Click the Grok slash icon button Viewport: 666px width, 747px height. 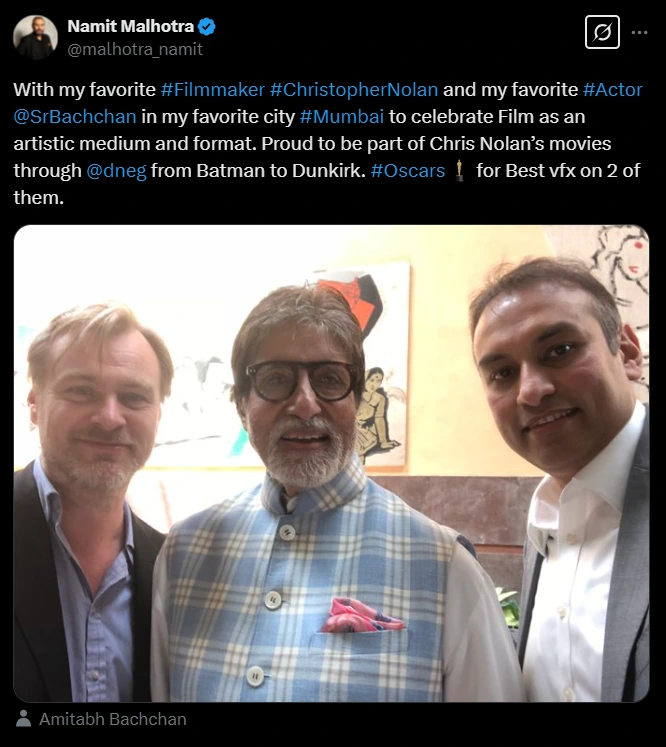pyautogui.click(x=602, y=32)
